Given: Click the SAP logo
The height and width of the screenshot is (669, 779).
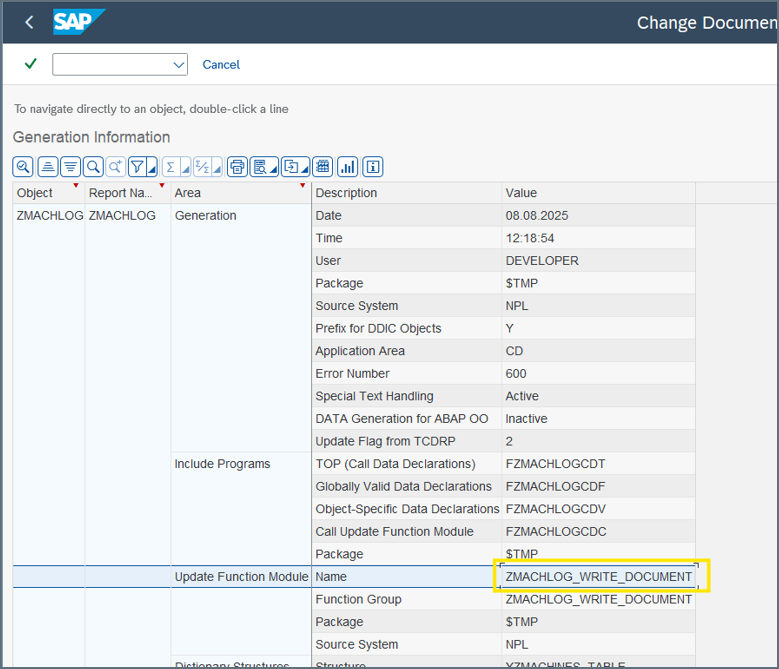Looking at the screenshot, I should [78, 22].
